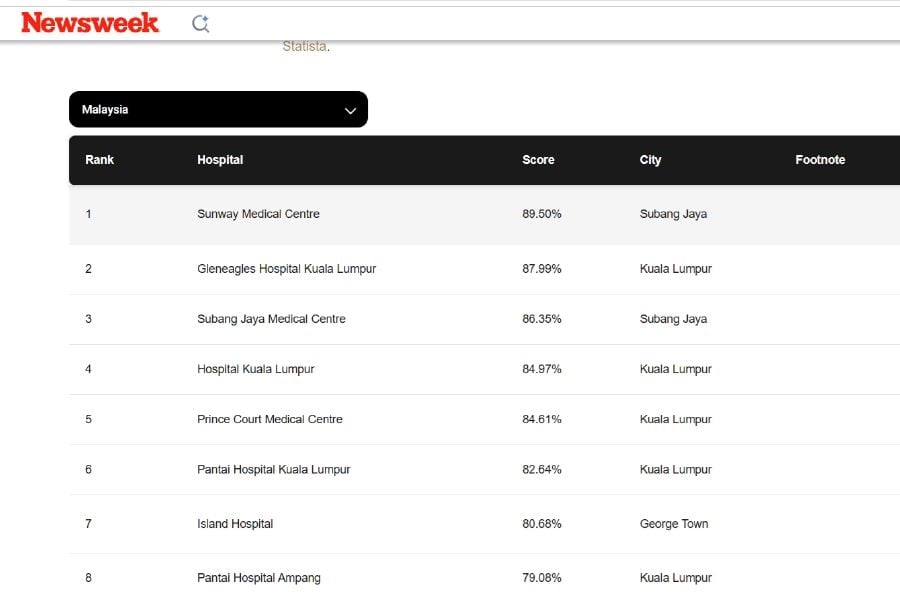Screen dimensions: 900x599
Task: Select Sunway Medical Centre hospital name
Action: tap(258, 213)
